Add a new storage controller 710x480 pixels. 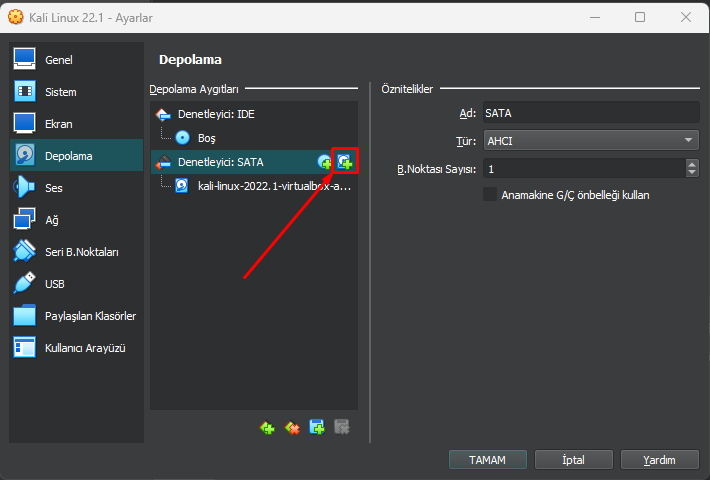coord(267,427)
